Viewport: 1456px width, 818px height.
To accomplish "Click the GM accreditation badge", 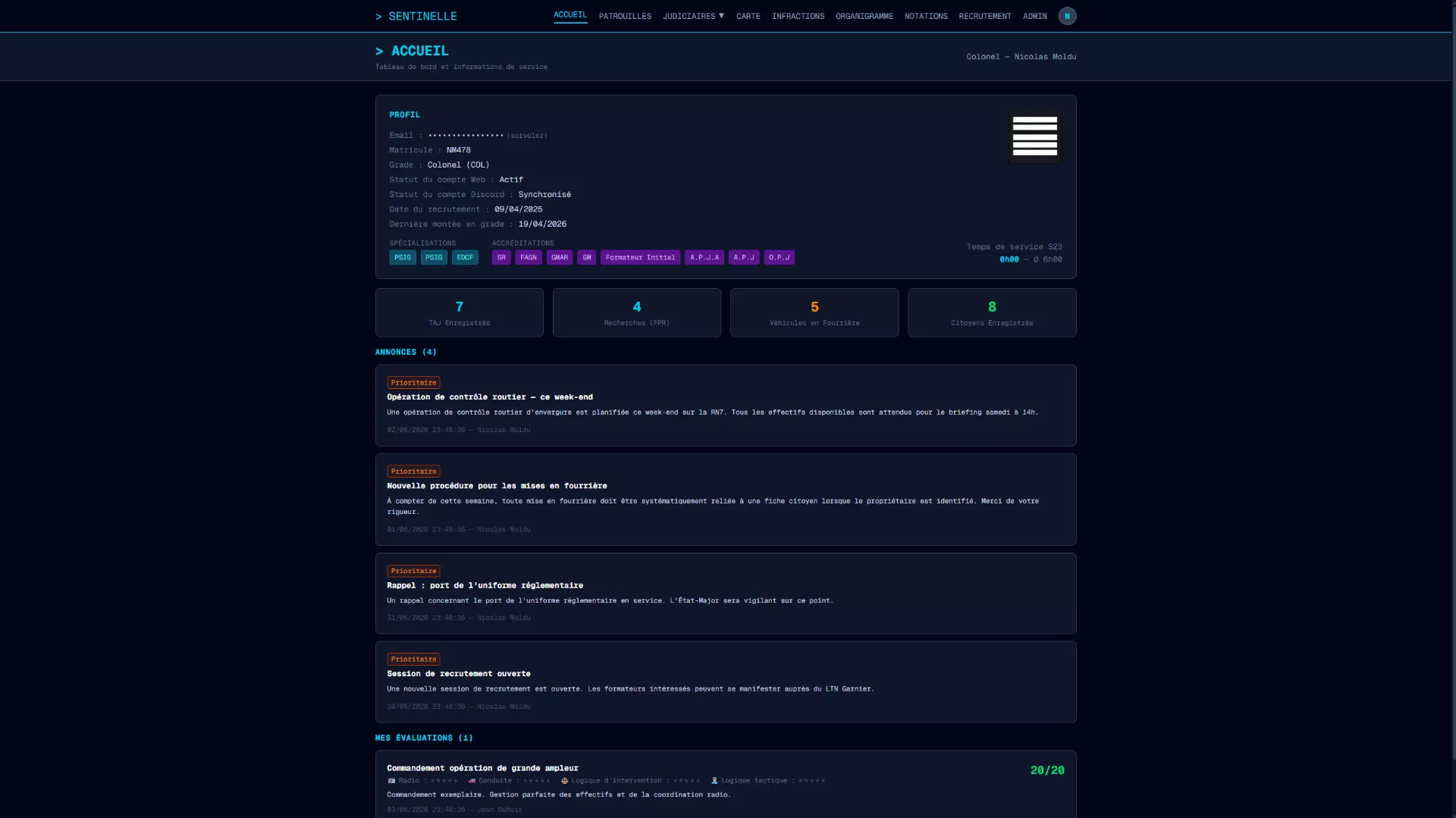I will pyautogui.click(x=587, y=258).
